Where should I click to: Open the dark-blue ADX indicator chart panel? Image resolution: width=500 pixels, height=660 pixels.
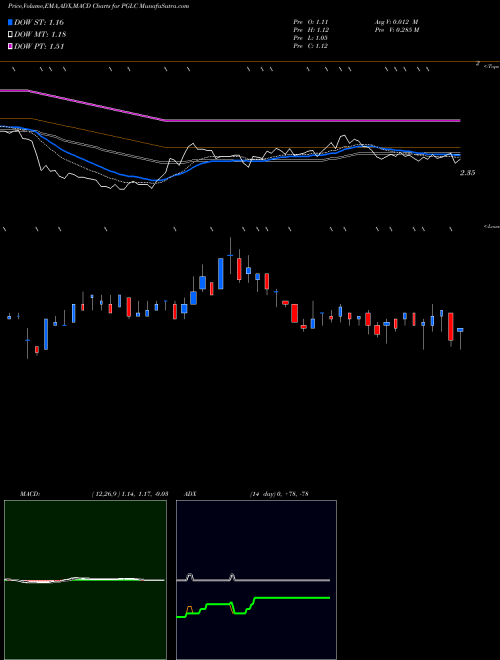(x=256, y=580)
